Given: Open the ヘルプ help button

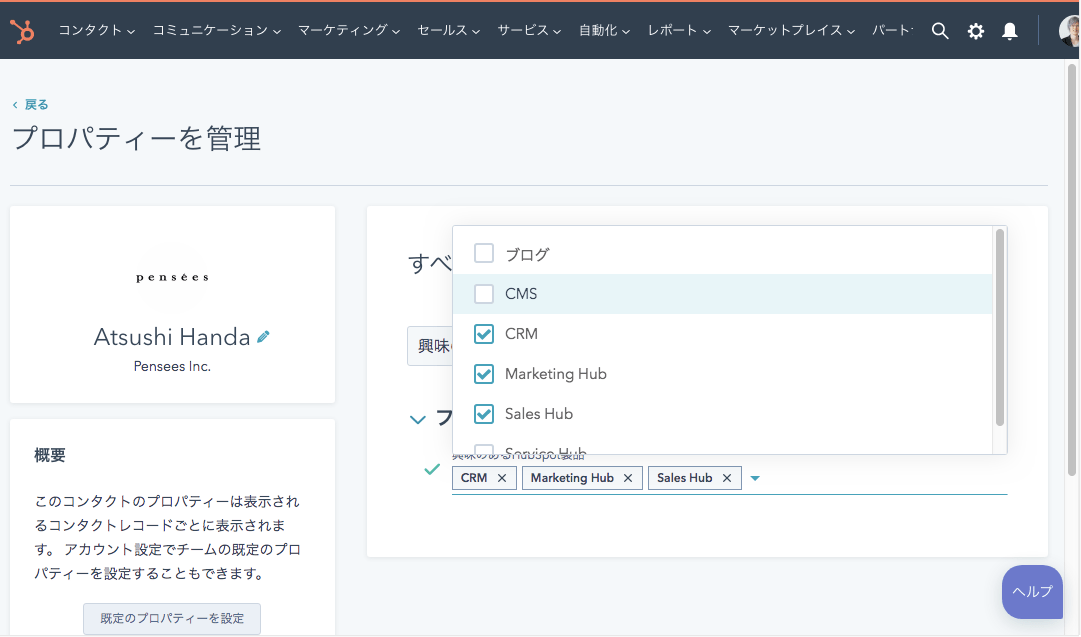Looking at the screenshot, I should point(1032,591).
